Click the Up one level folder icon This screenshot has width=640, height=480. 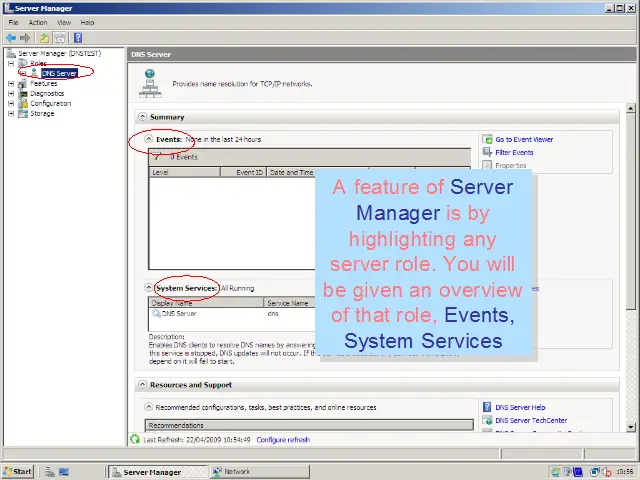click(44, 38)
